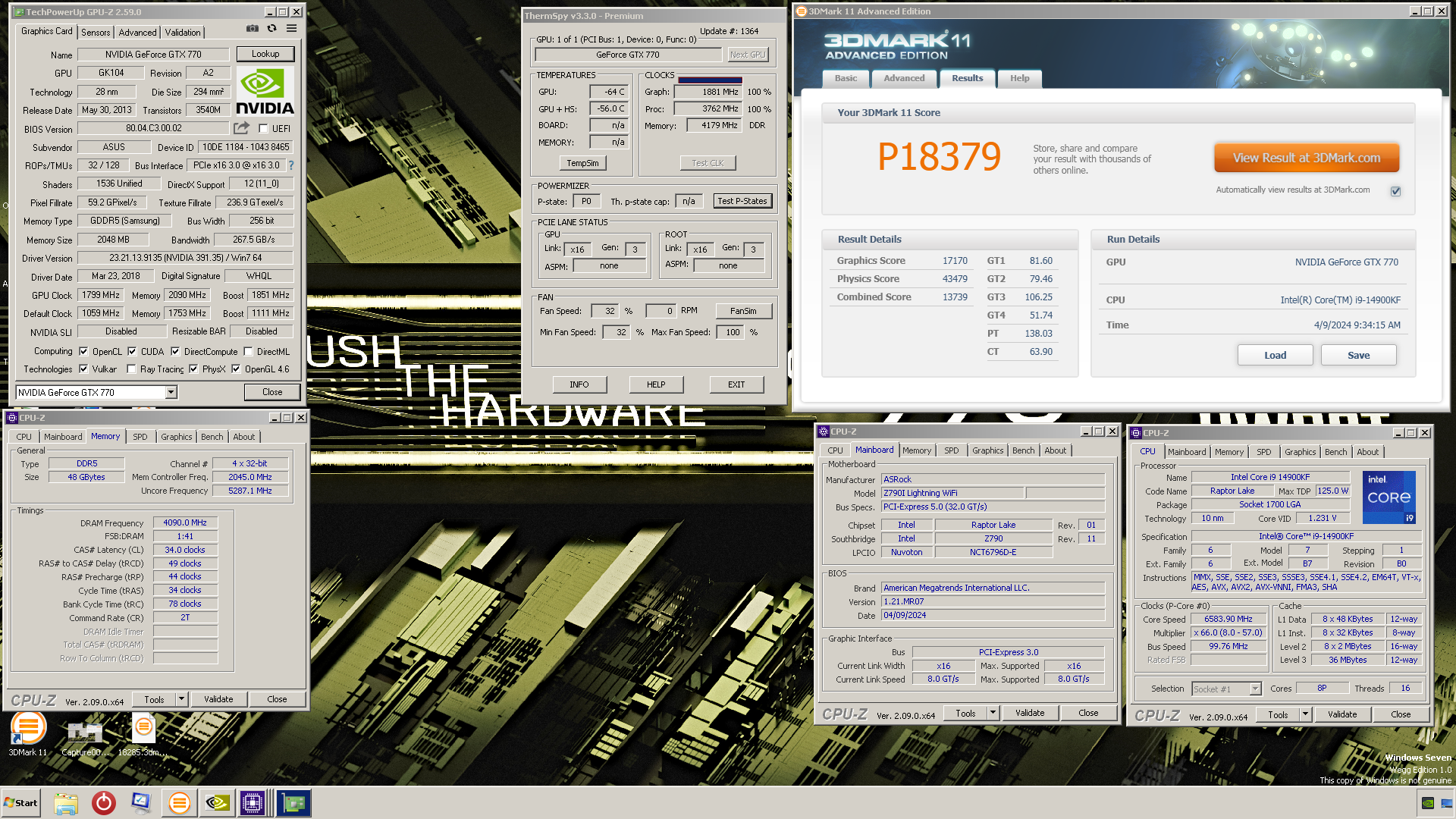
Task: Click the TempSim button in ThermSpy
Action: (x=582, y=163)
